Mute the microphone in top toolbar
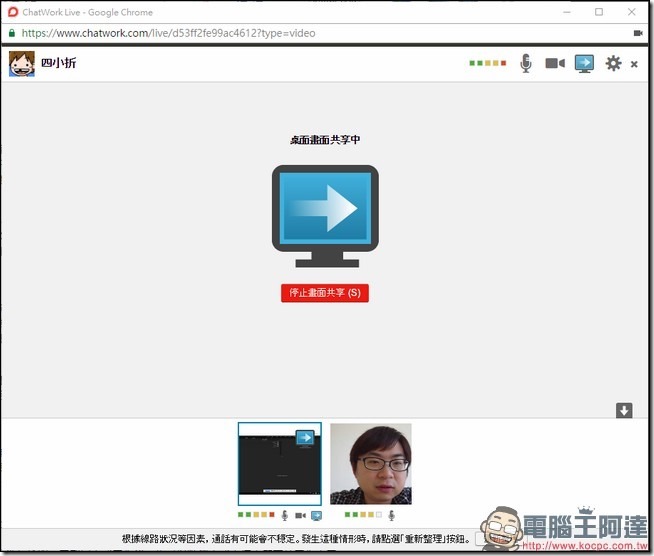654x556 pixels. pos(526,63)
